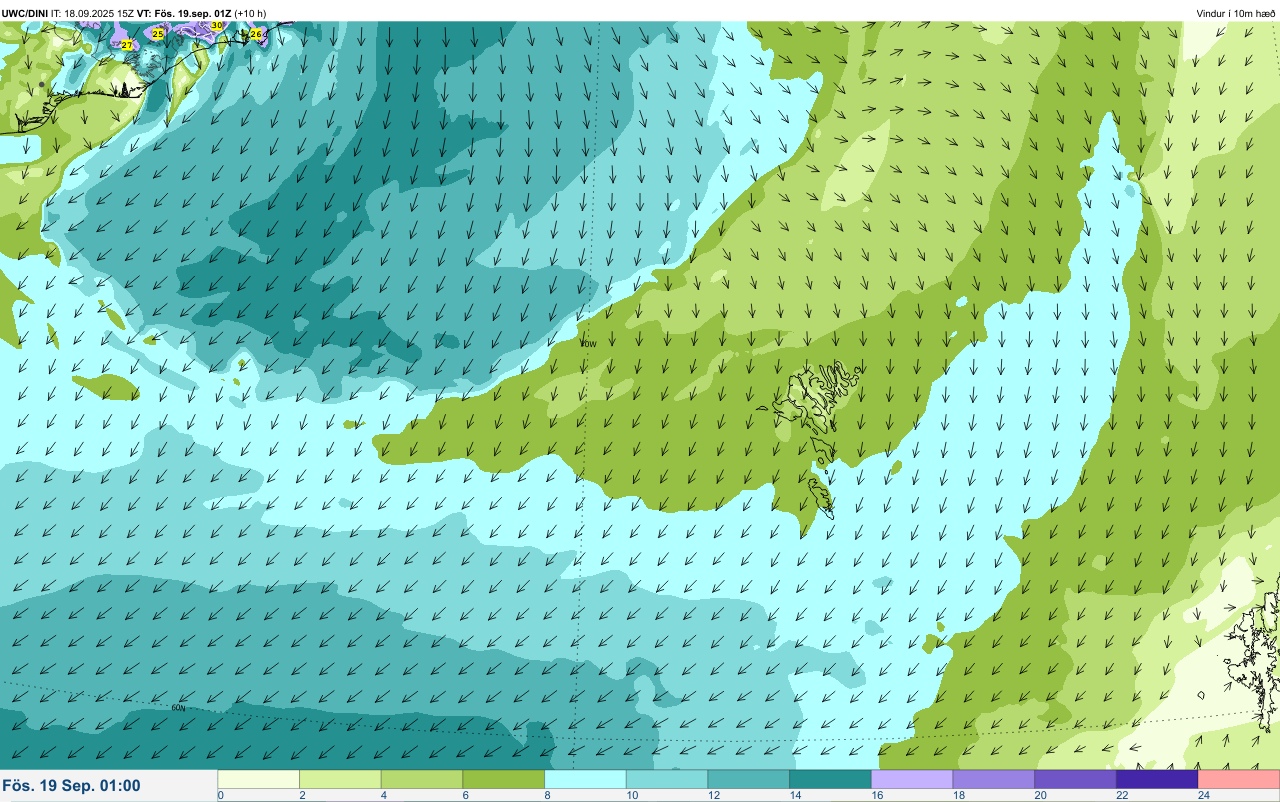Select the light green 2–4 legend swatch

(x=340, y=779)
